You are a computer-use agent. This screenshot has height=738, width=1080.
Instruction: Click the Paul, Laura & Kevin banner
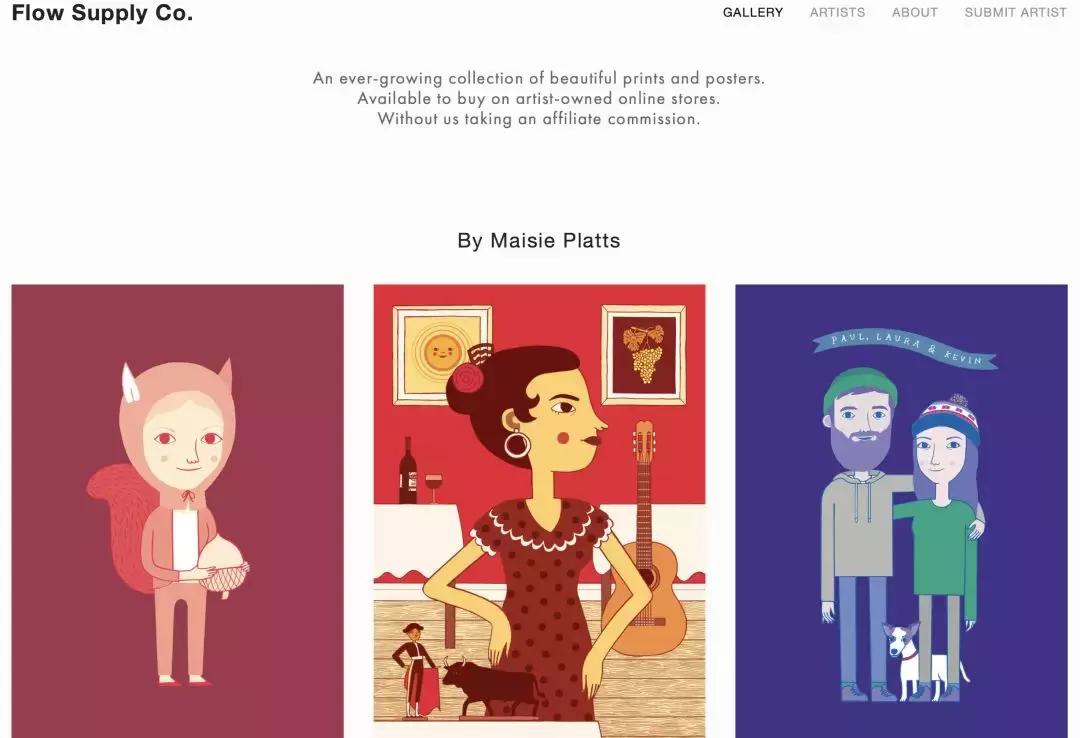point(904,349)
